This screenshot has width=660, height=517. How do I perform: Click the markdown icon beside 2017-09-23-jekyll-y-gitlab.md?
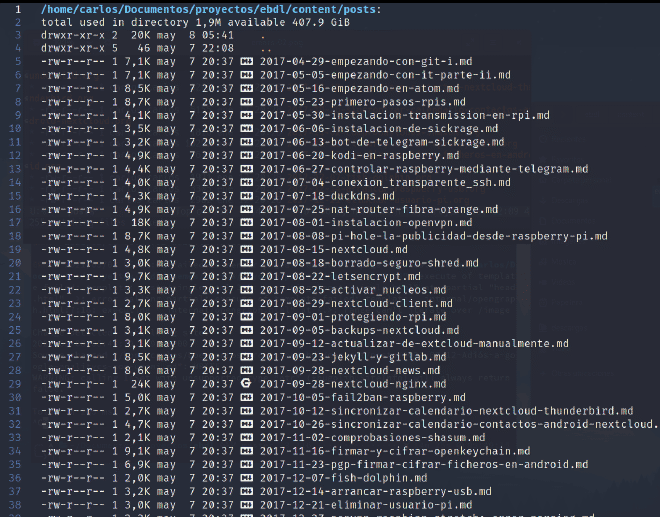[x=247, y=357]
